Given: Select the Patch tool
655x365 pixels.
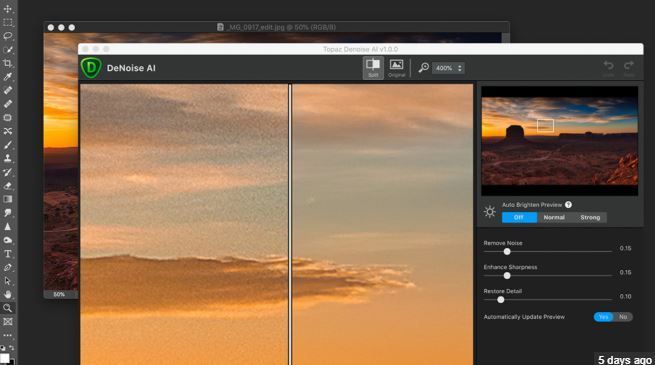Looking at the screenshot, I should pyautogui.click(x=8, y=118).
